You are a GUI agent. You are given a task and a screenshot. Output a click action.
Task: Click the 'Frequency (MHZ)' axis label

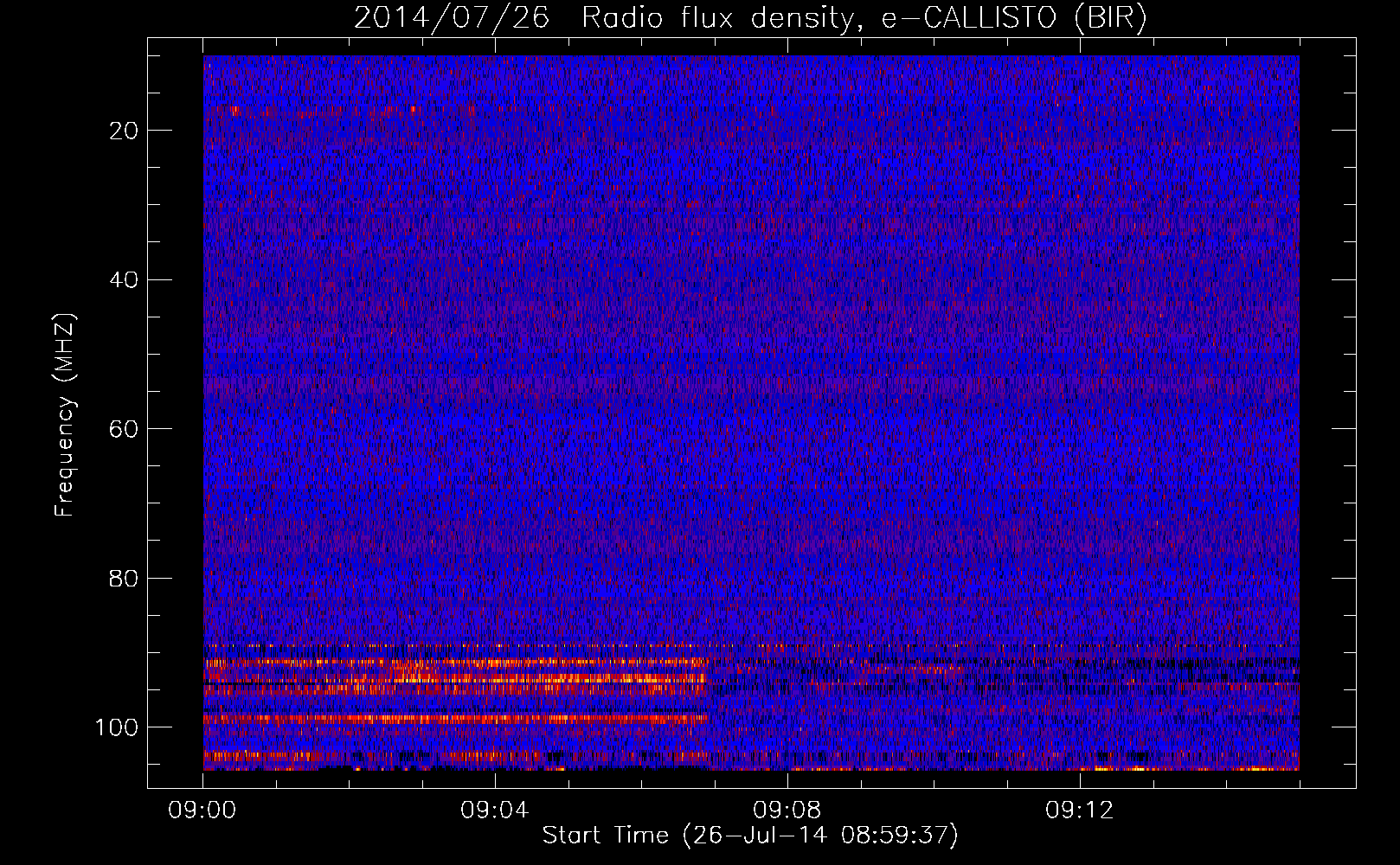coord(65,415)
